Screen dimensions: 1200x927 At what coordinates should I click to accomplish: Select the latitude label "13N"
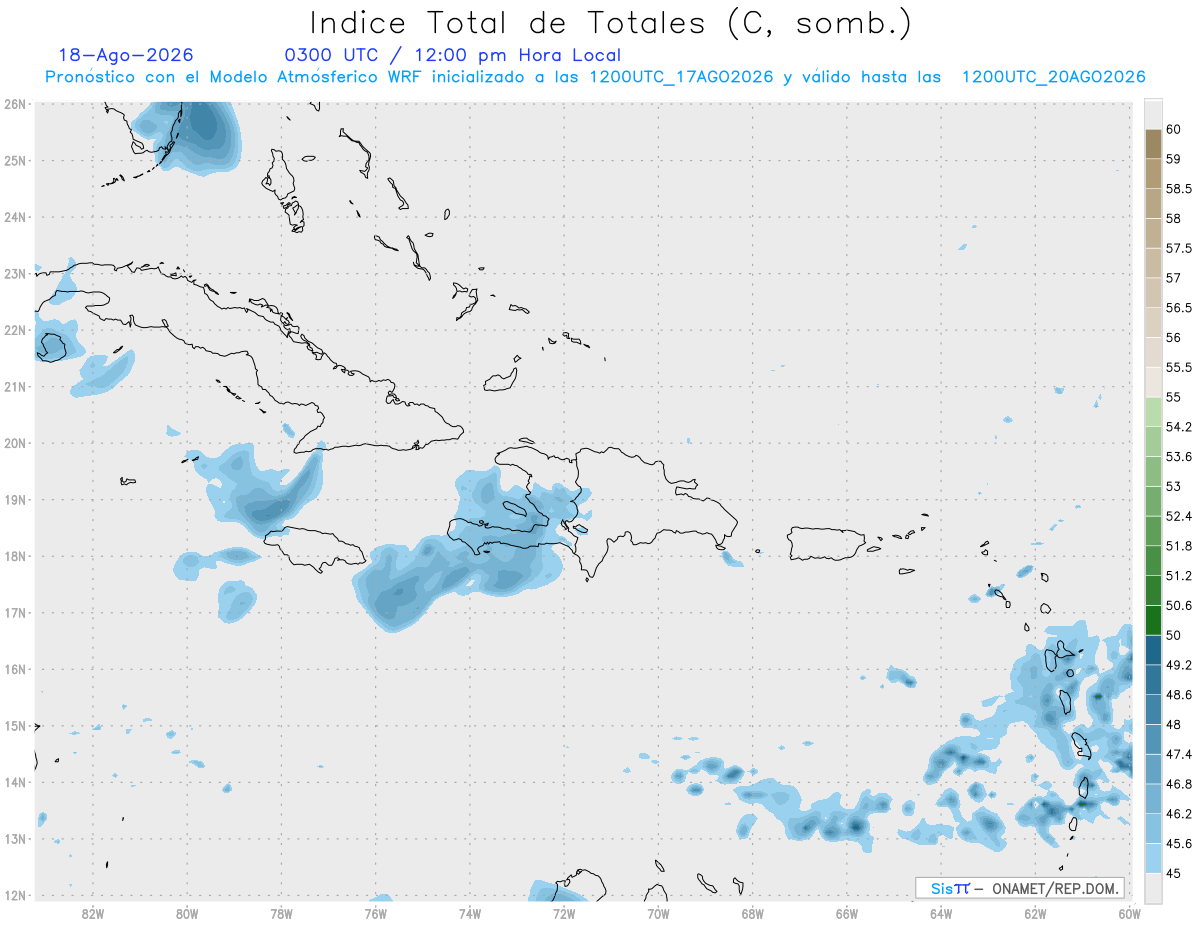15,838
